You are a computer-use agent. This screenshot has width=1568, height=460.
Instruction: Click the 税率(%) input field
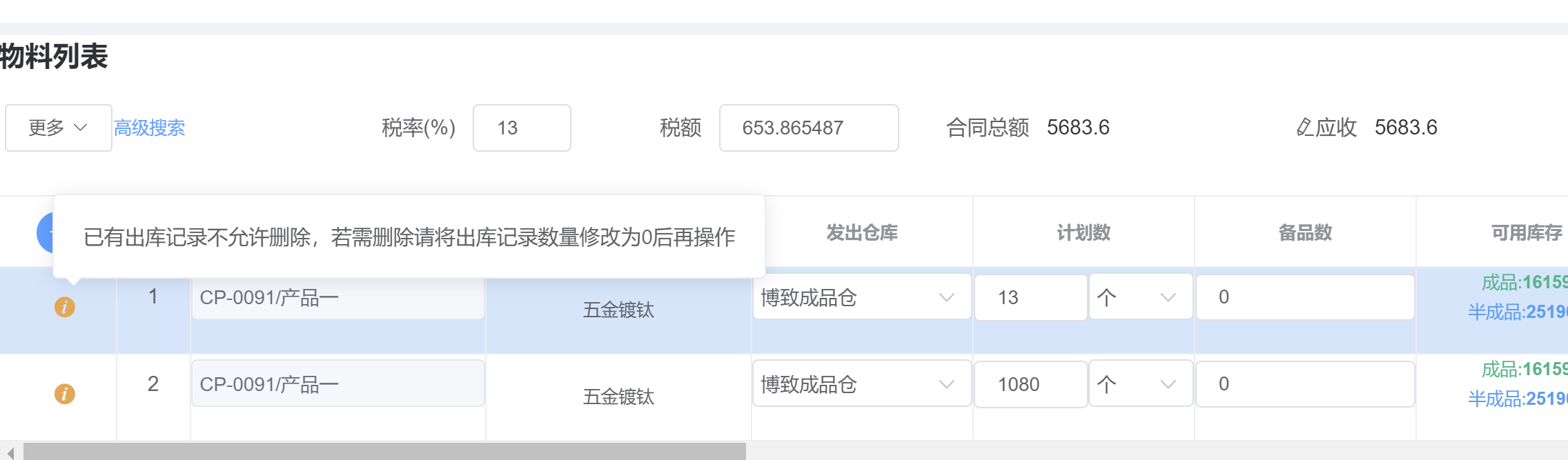pos(522,128)
